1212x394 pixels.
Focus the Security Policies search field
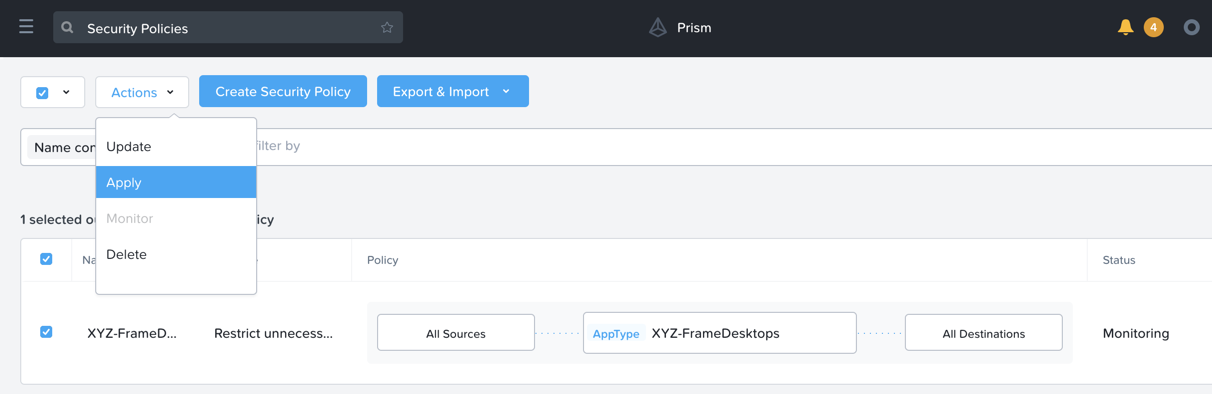point(228,28)
